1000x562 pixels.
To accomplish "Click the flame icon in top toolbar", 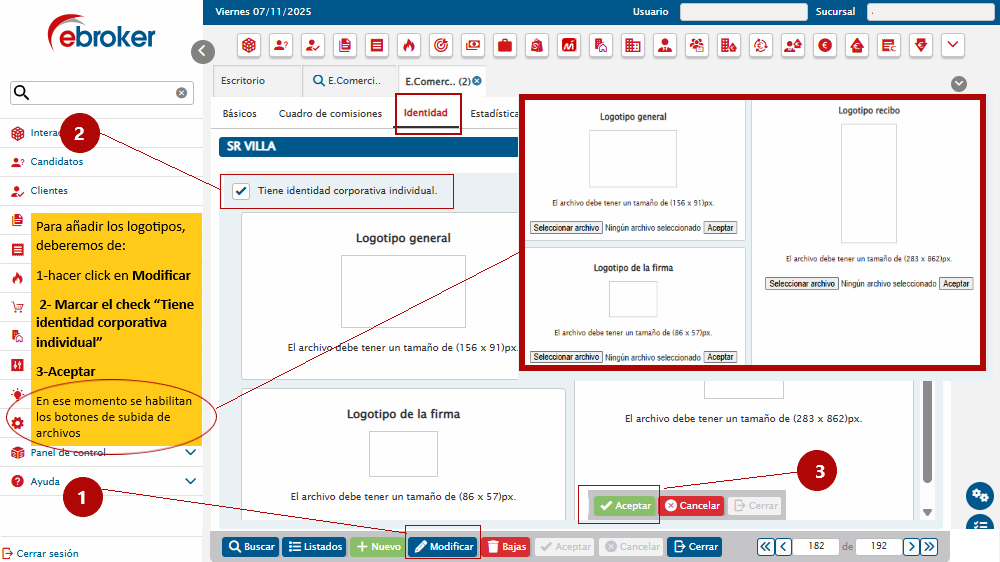I will point(408,45).
